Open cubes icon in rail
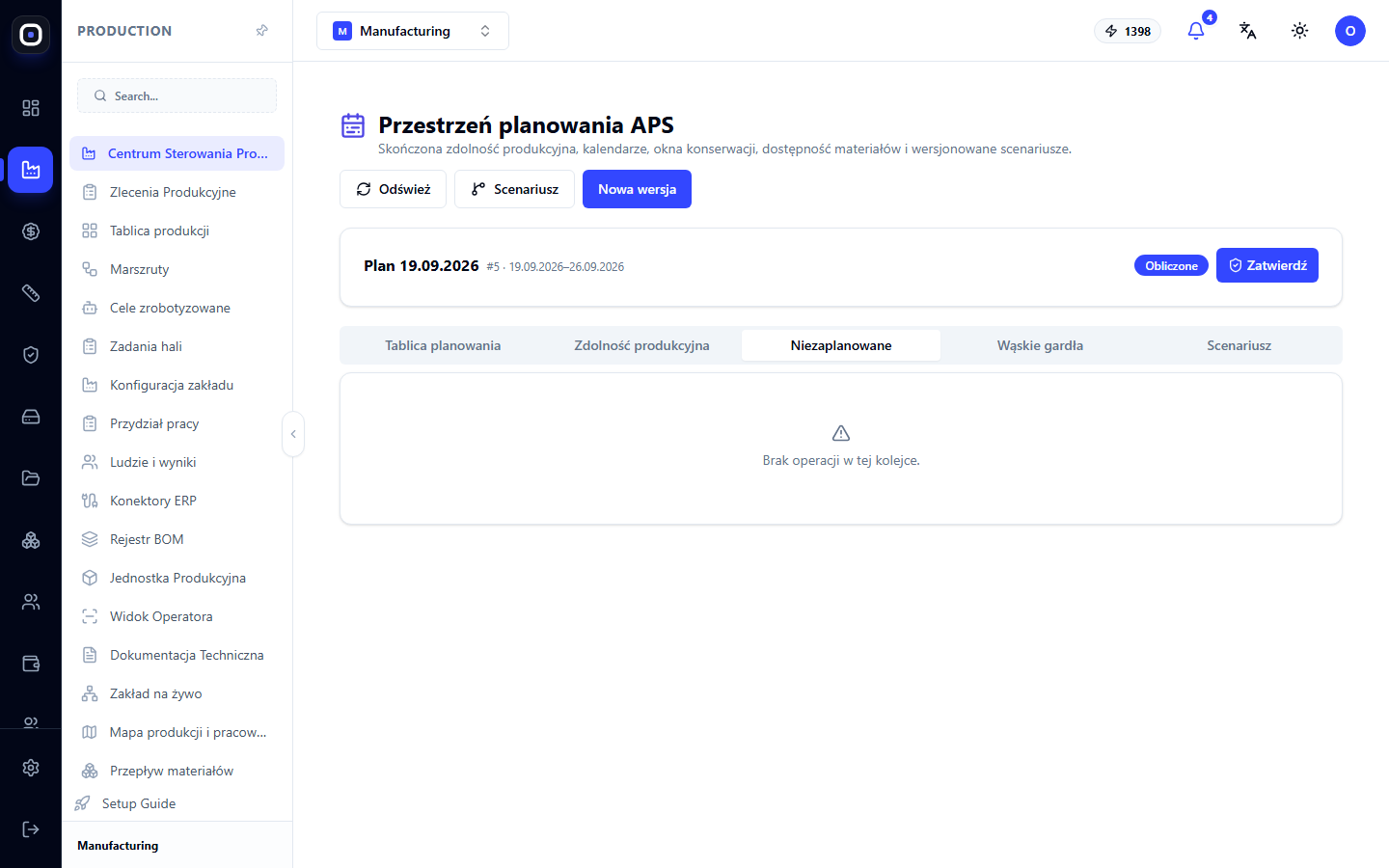This screenshot has height=868, width=1389. [31, 540]
